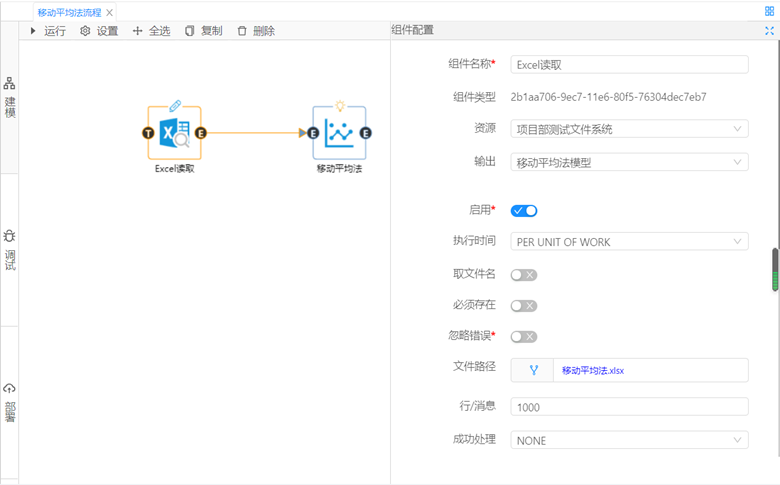The height and width of the screenshot is (485, 780).
Task: Click the 运行 run button
Action: [x=48, y=31]
